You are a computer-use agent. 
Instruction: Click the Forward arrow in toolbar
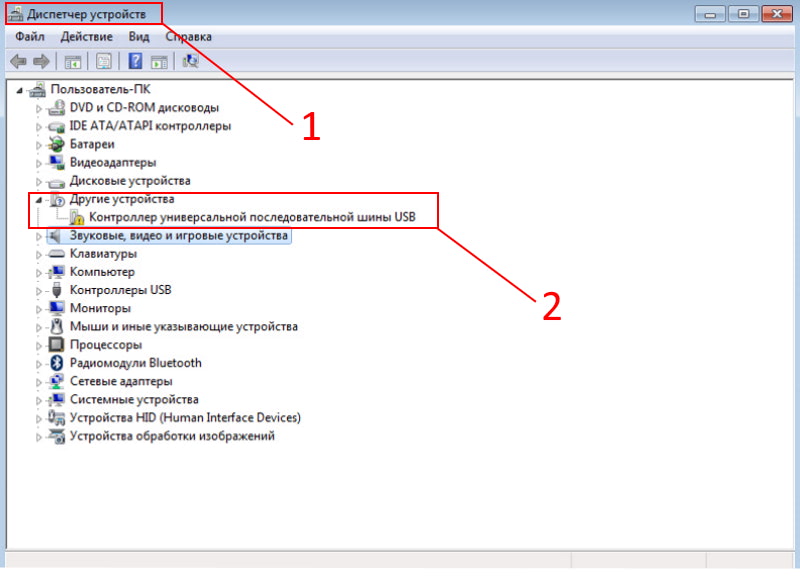point(42,62)
